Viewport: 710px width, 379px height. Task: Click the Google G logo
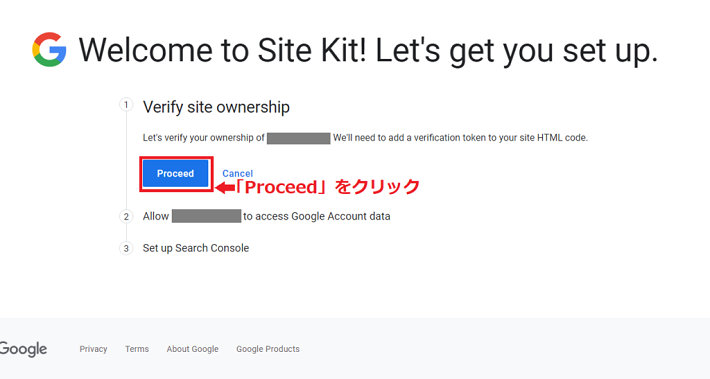pyautogui.click(x=49, y=49)
